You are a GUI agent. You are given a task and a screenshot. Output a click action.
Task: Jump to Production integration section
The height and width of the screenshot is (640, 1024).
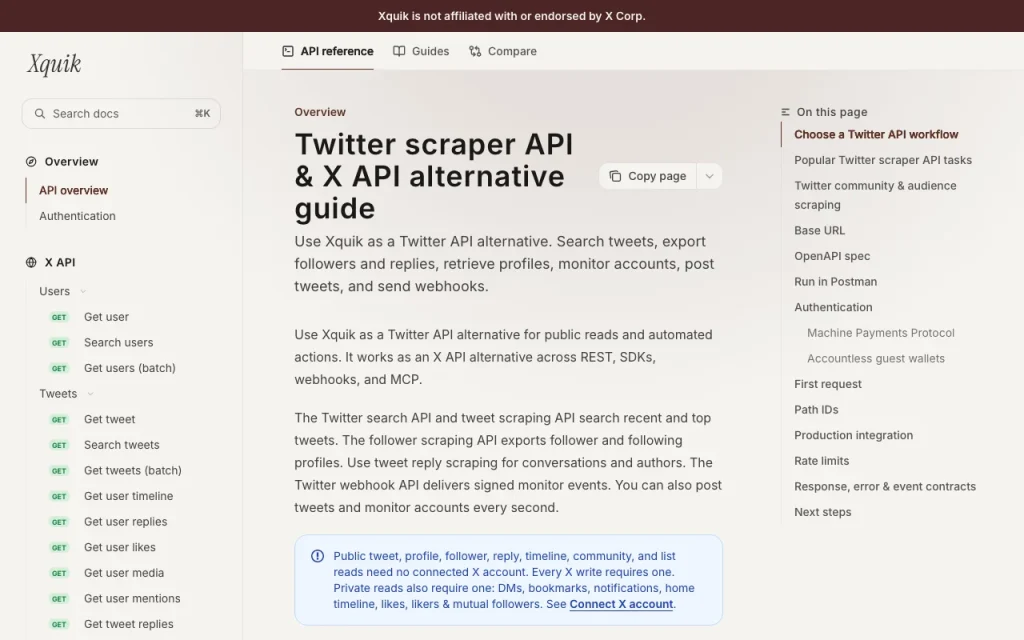(854, 435)
